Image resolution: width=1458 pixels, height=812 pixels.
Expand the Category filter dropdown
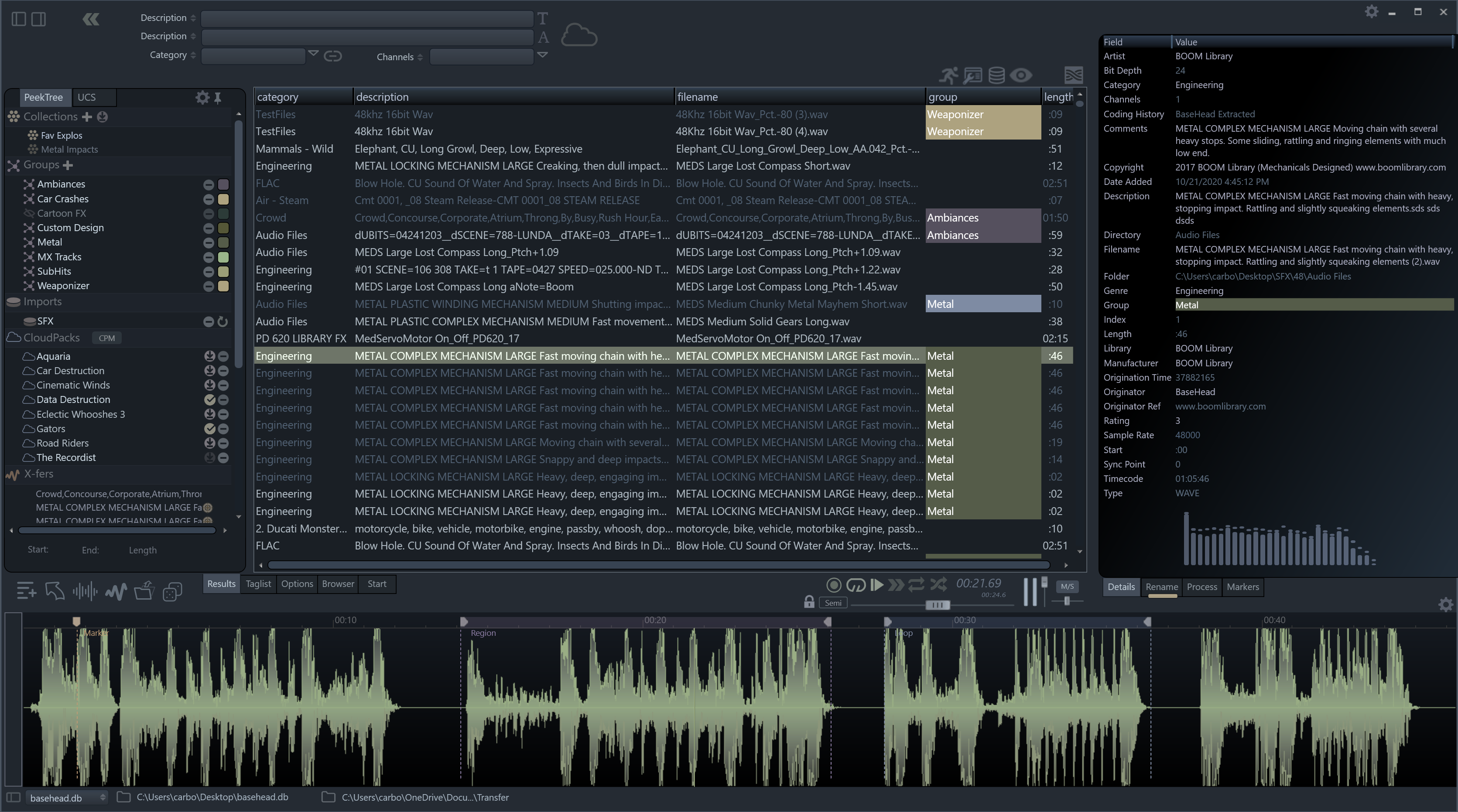(x=315, y=55)
